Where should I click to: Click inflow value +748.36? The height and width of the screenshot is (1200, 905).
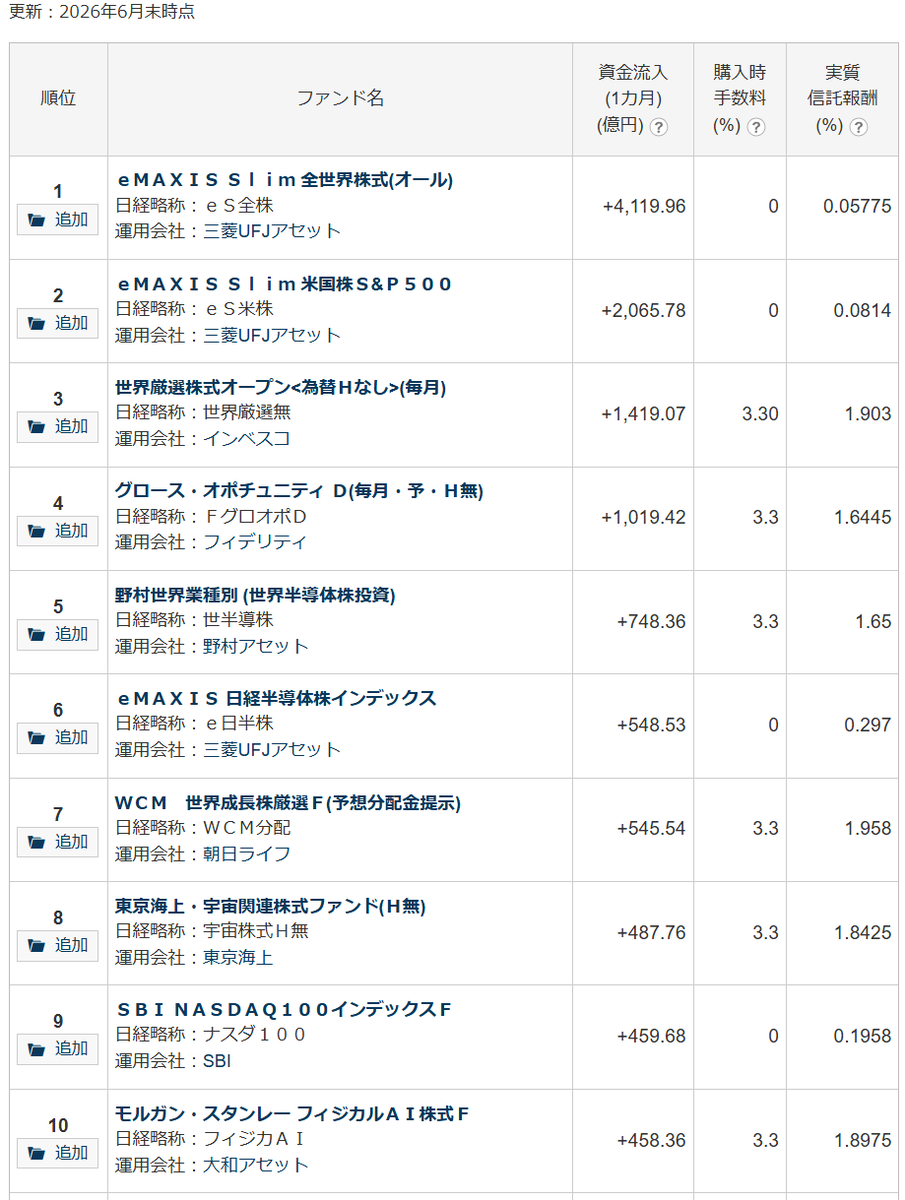652,622
